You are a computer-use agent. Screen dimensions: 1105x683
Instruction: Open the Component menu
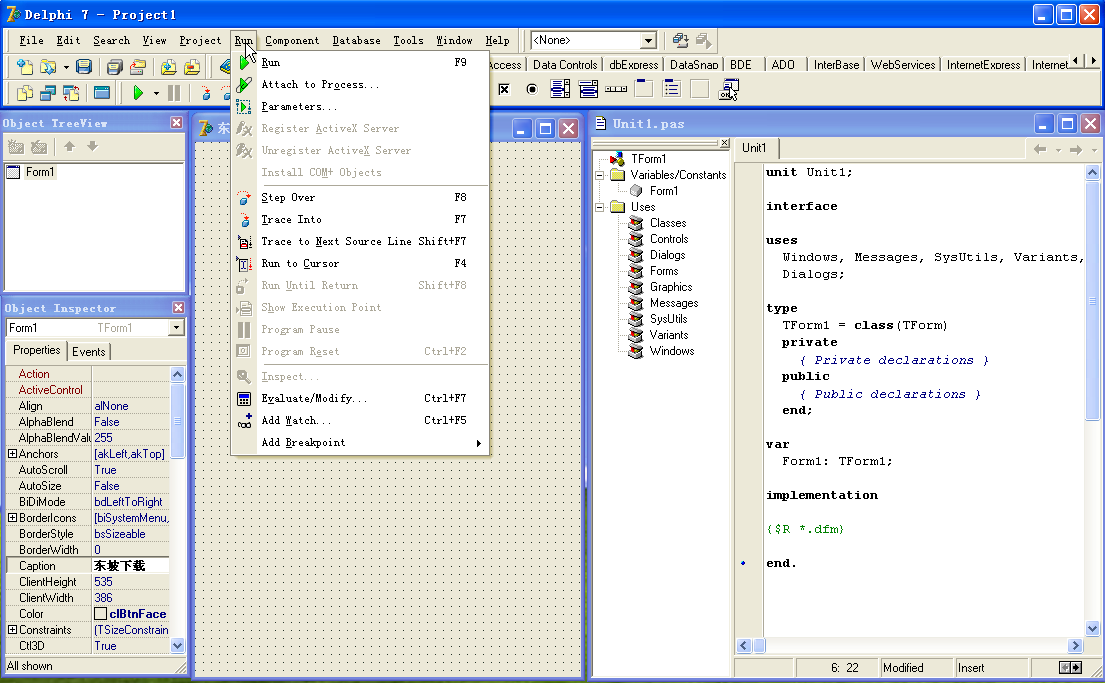click(x=292, y=41)
